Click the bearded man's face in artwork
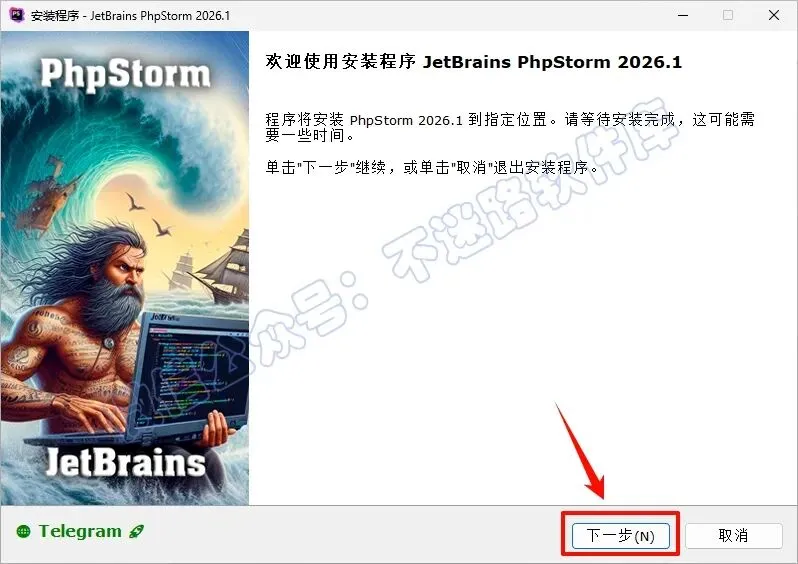Screen dimensions: 798x564 coord(125,272)
